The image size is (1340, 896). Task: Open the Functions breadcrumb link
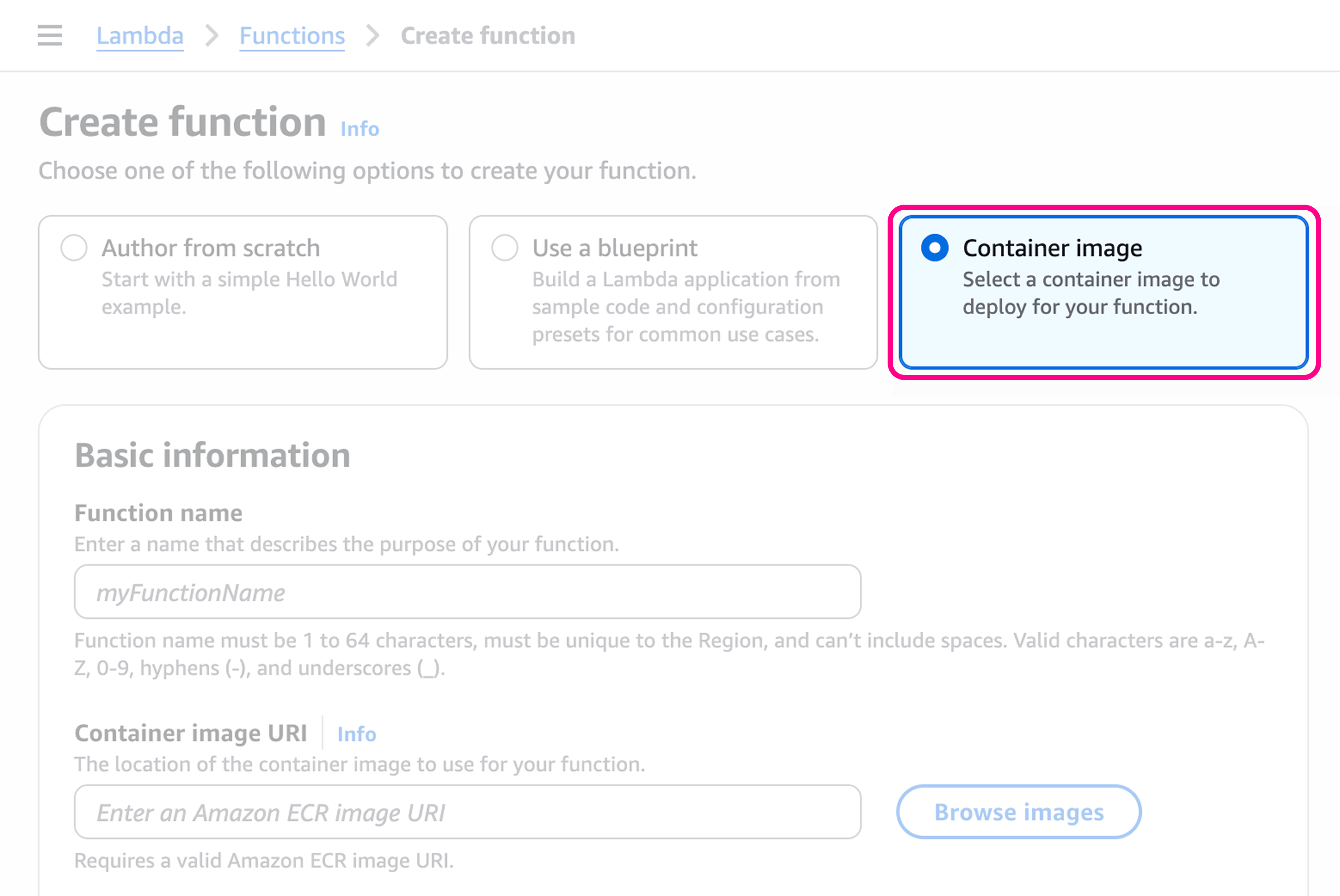click(x=292, y=35)
